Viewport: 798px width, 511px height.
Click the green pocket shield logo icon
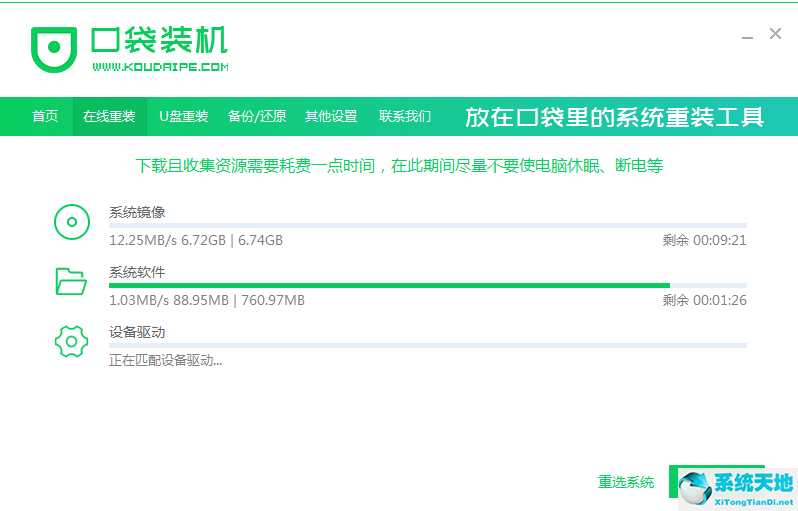[54, 49]
